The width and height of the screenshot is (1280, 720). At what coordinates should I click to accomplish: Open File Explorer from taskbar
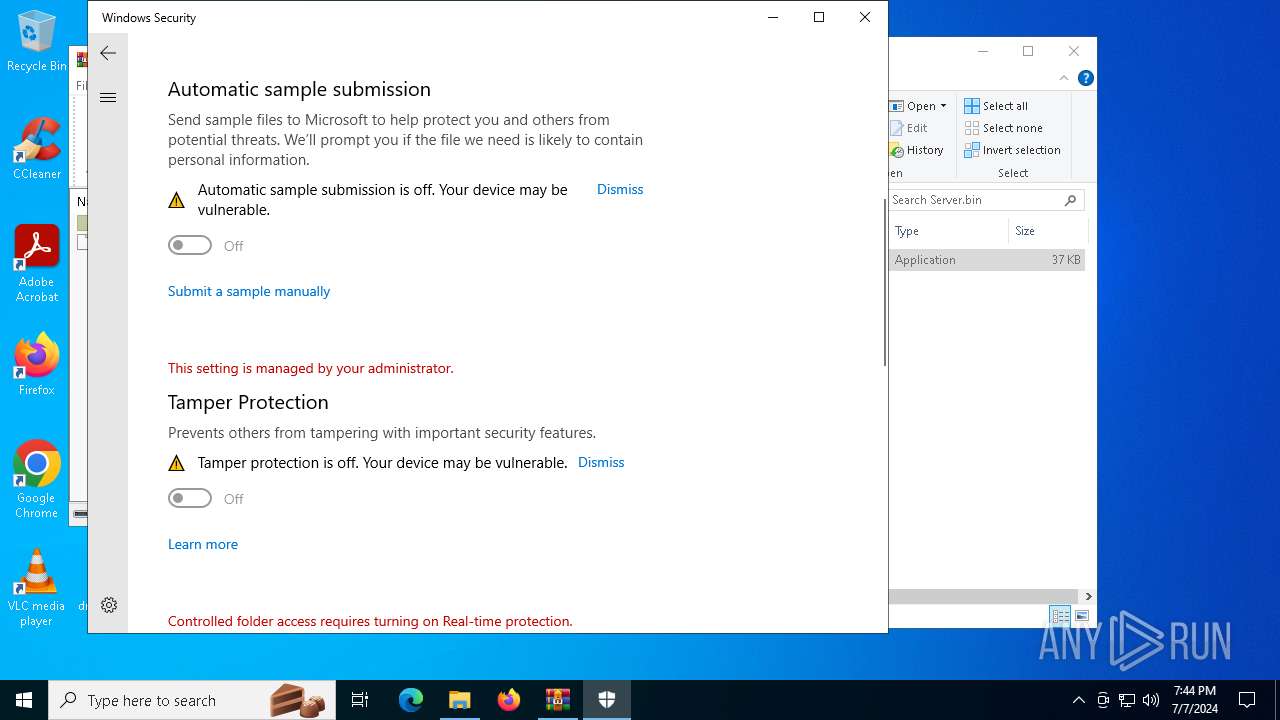[x=460, y=700]
